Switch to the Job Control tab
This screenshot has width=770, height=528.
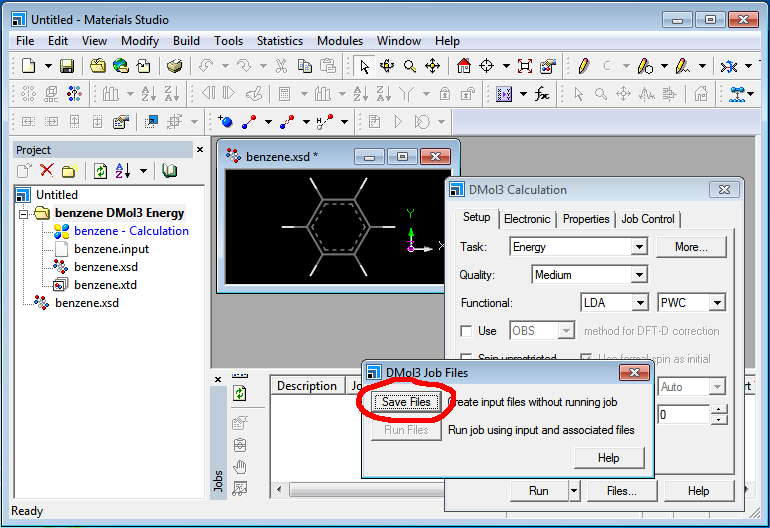pyautogui.click(x=648, y=219)
